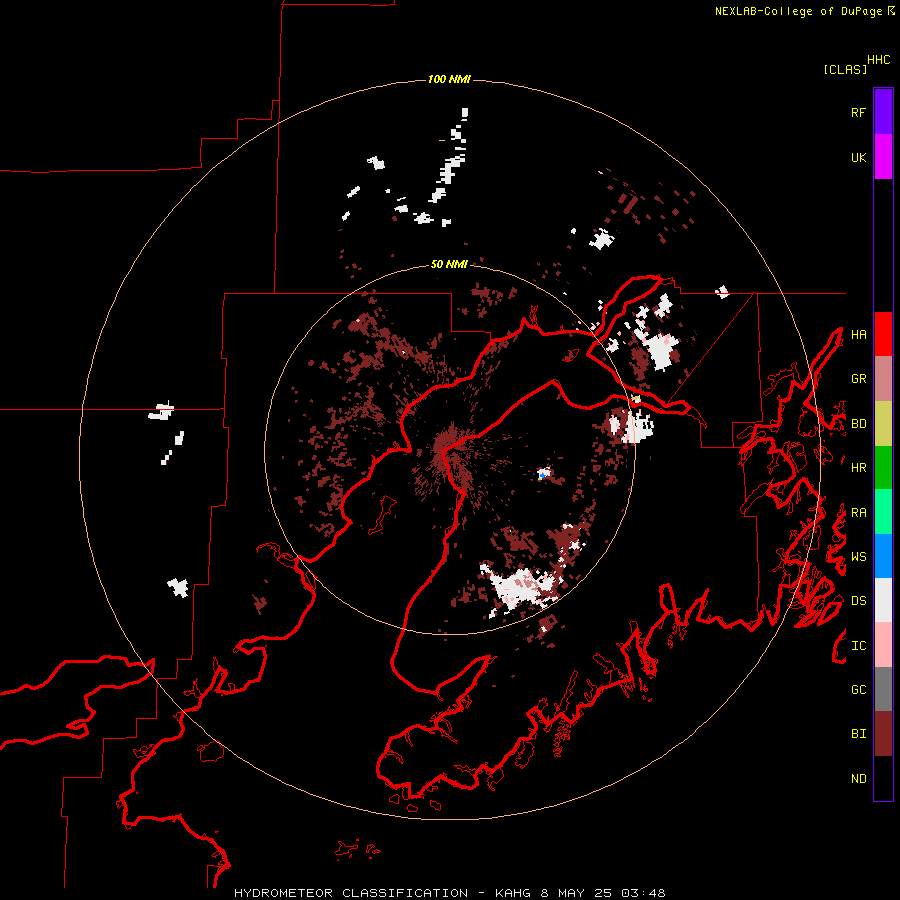The image size is (900, 900).
Task: Click the 50 NMI range ring label
Action: (x=449, y=264)
